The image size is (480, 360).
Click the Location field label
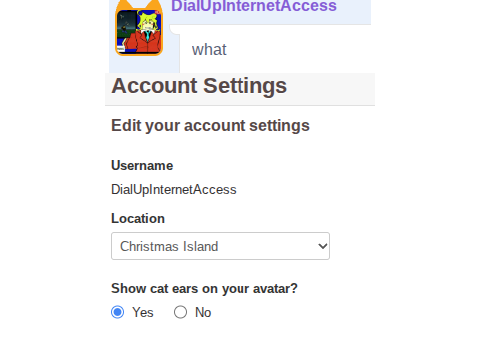pyautogui.click(x=138, y=219)
